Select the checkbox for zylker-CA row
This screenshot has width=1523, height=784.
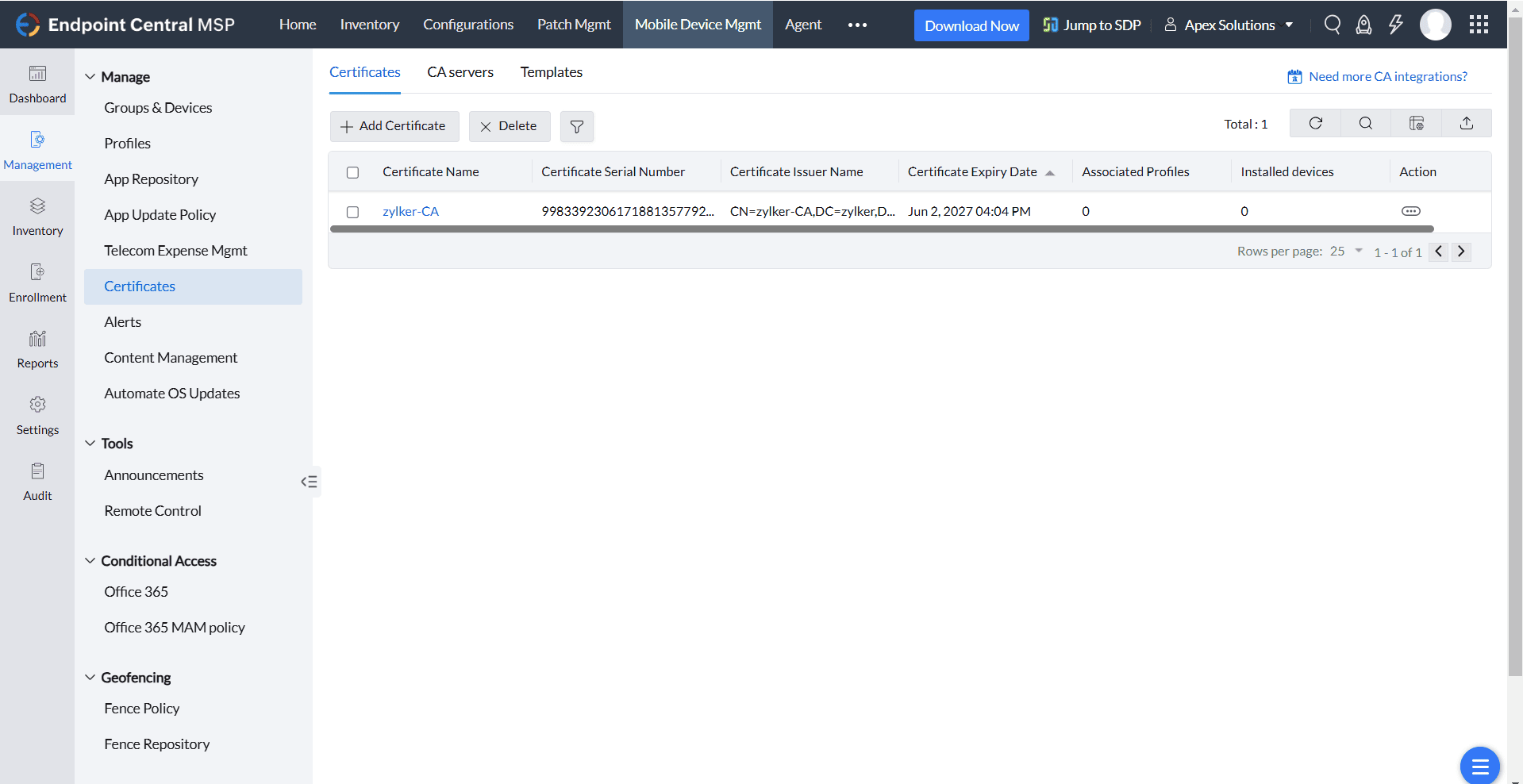352,212
